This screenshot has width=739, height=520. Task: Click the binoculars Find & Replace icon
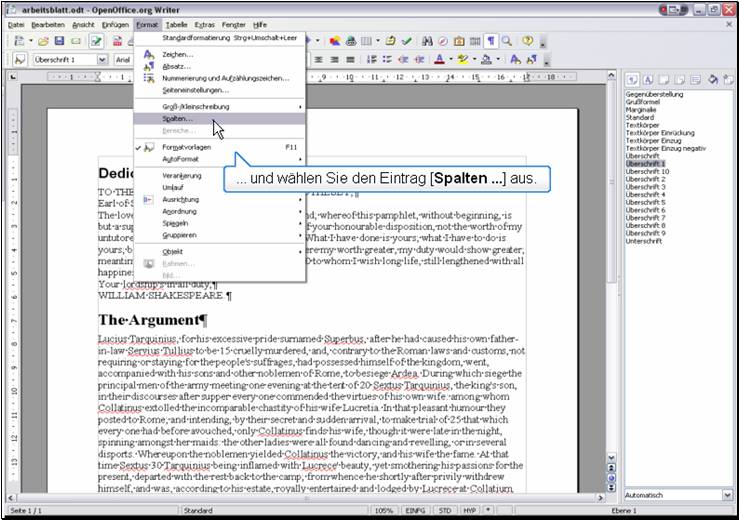(428, 41)
